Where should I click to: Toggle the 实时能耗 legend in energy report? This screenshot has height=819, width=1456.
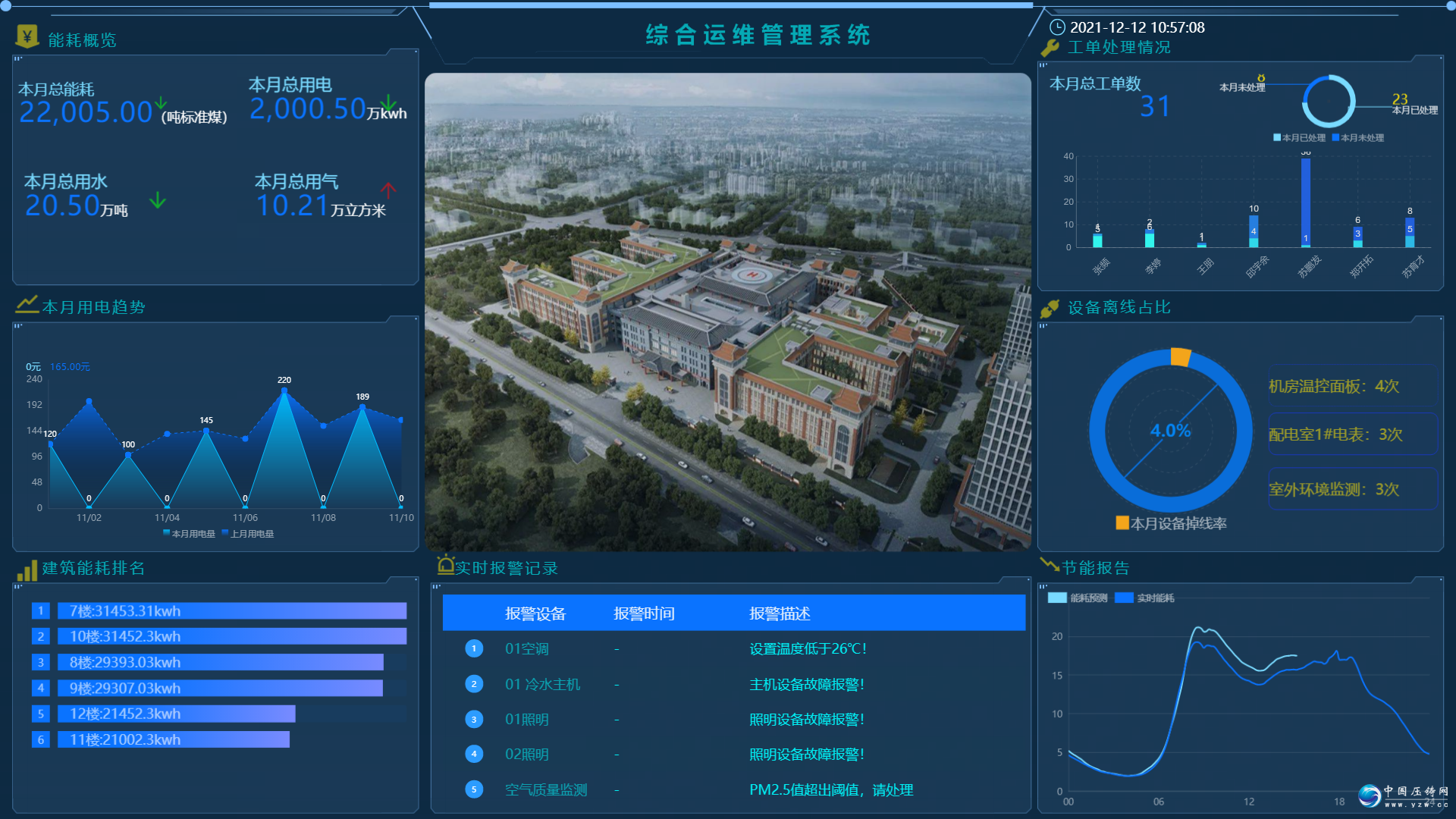click(1145, 598)
